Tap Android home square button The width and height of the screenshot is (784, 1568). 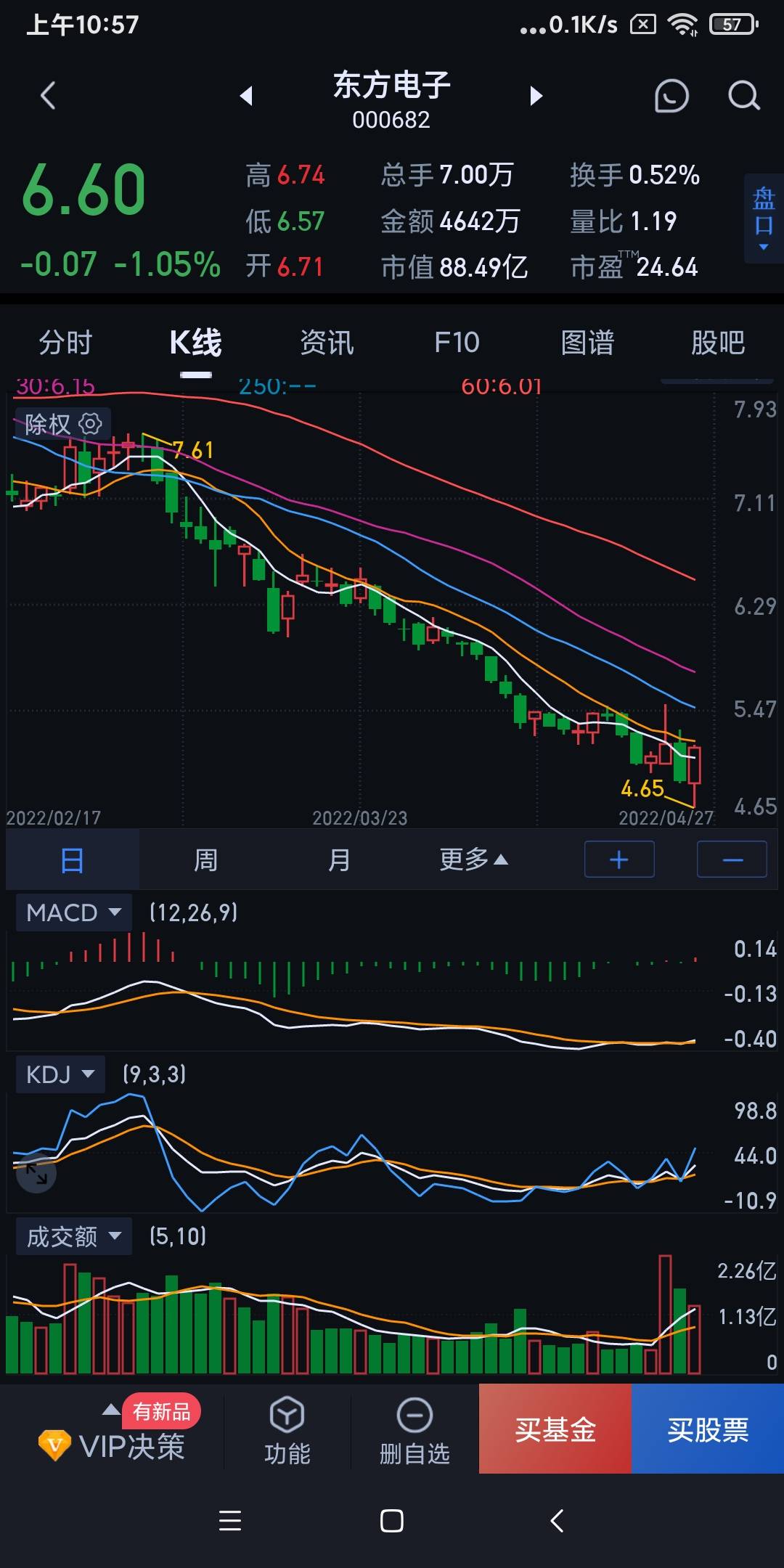click(x=392, y=1520)
